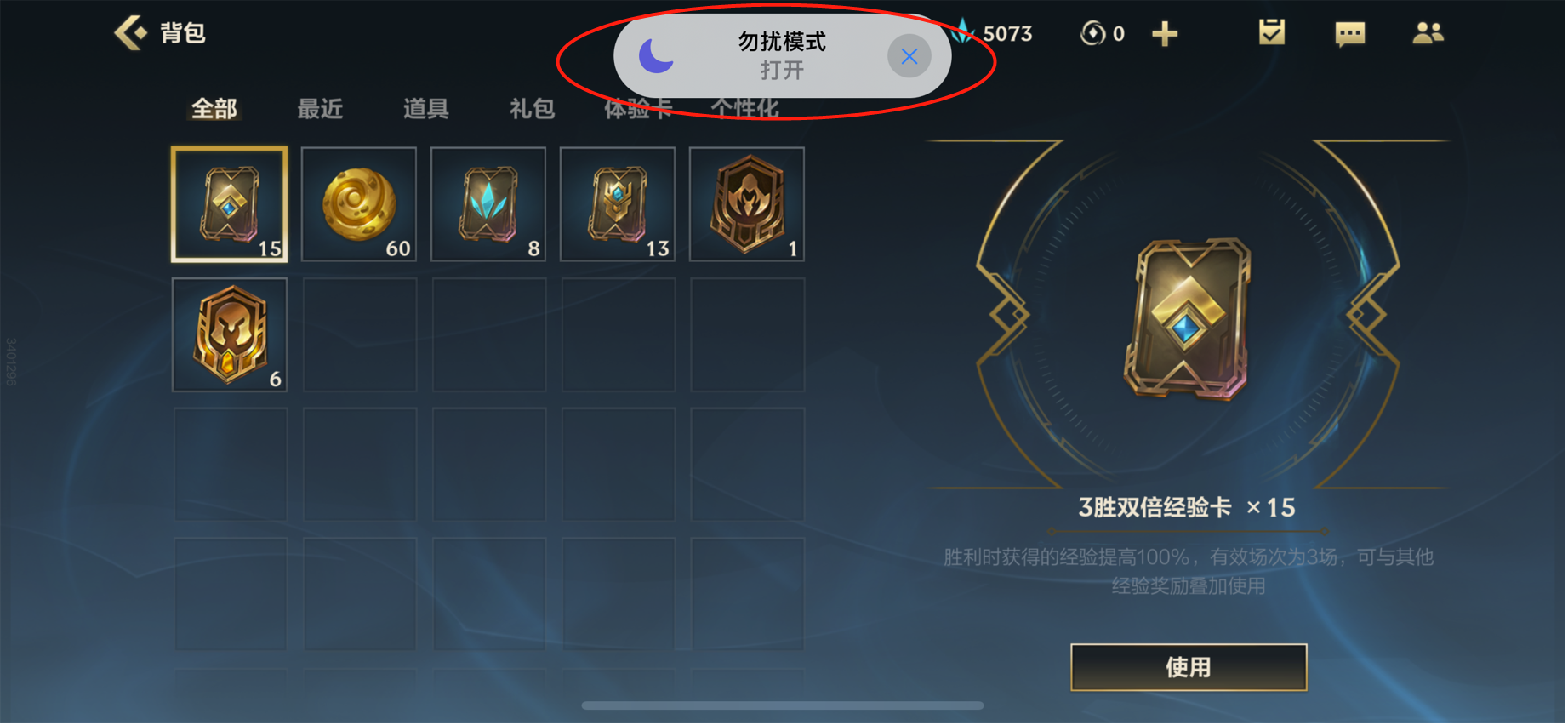1568x725 pixels.
Task: Select the golden helmet emblem with 6
Action: [230, 334]
